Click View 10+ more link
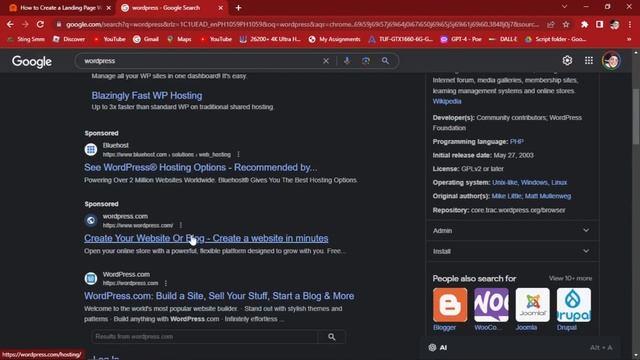The width and height of the screenshot is (640, 360). [x=570, y=278]
